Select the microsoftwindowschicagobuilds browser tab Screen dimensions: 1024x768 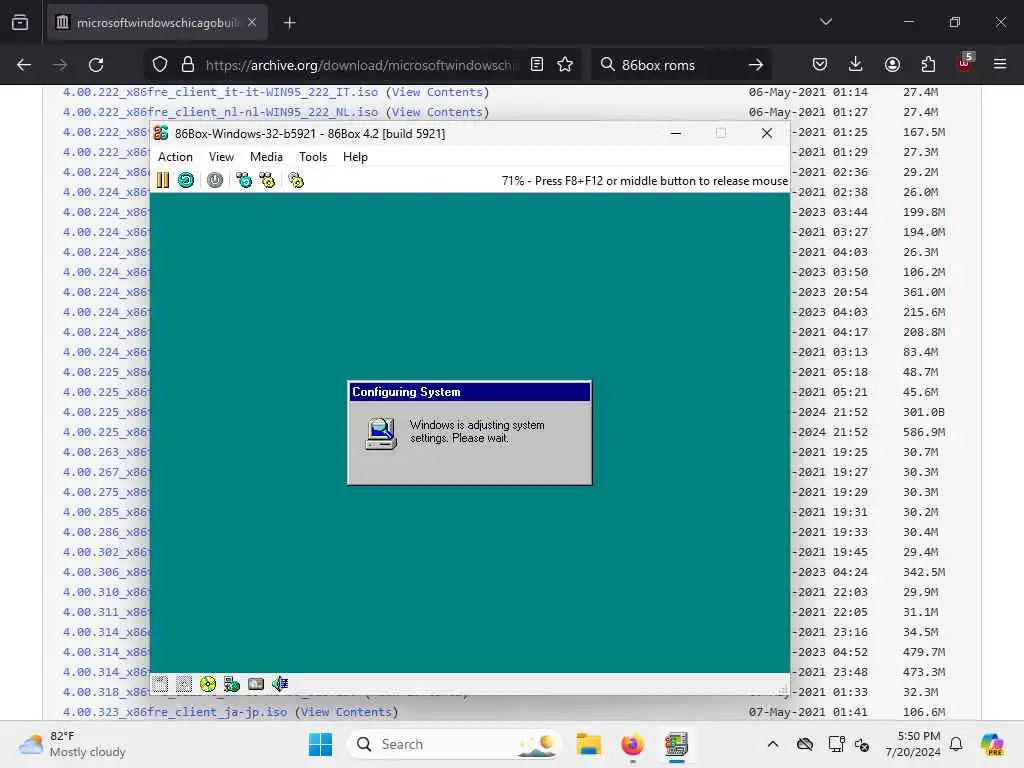(157, 23)
